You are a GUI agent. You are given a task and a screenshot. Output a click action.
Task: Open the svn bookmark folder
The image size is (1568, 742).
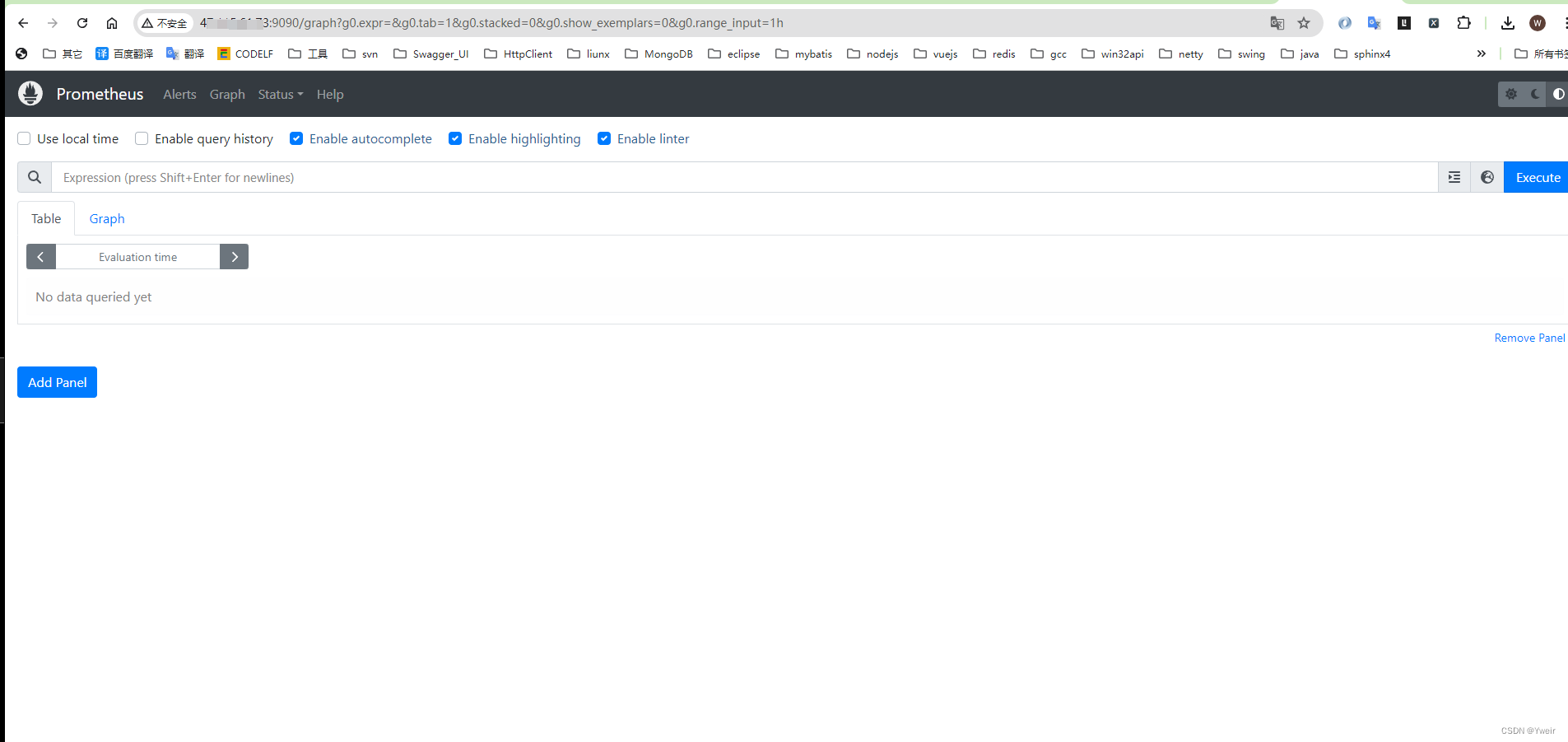(361, 54)
